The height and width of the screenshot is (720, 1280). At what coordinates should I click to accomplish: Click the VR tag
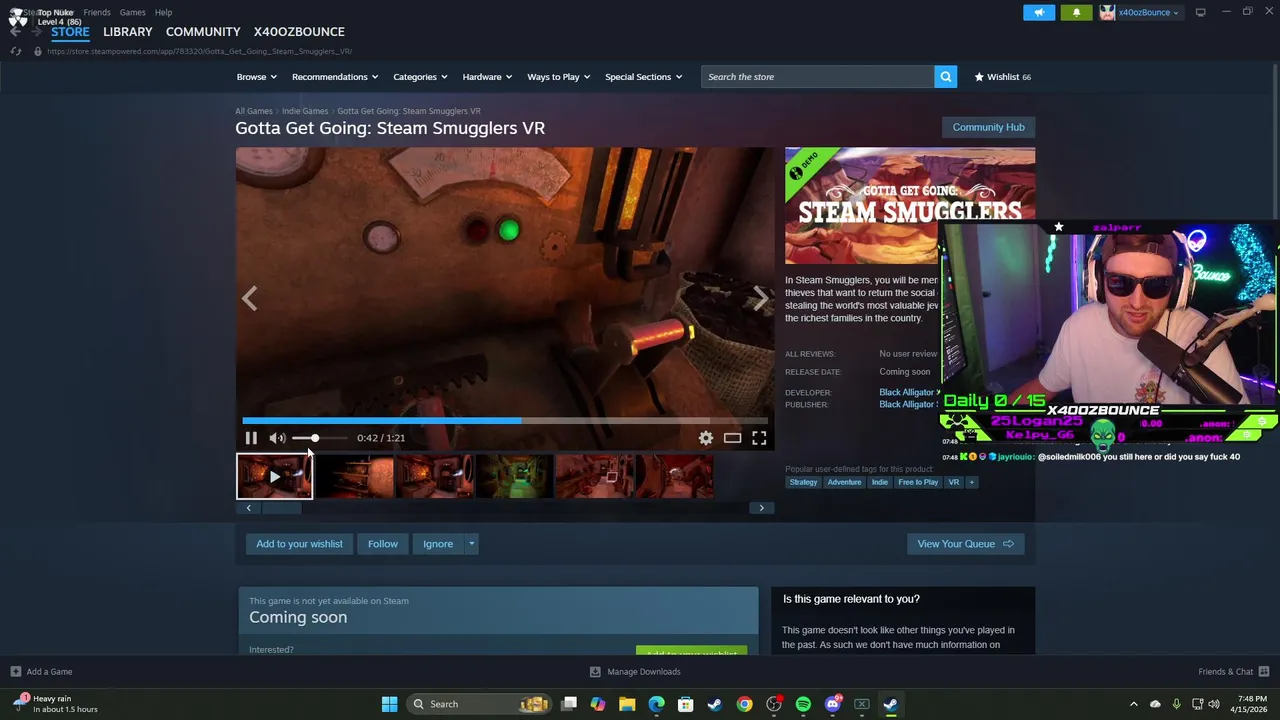tap(954, 482)
